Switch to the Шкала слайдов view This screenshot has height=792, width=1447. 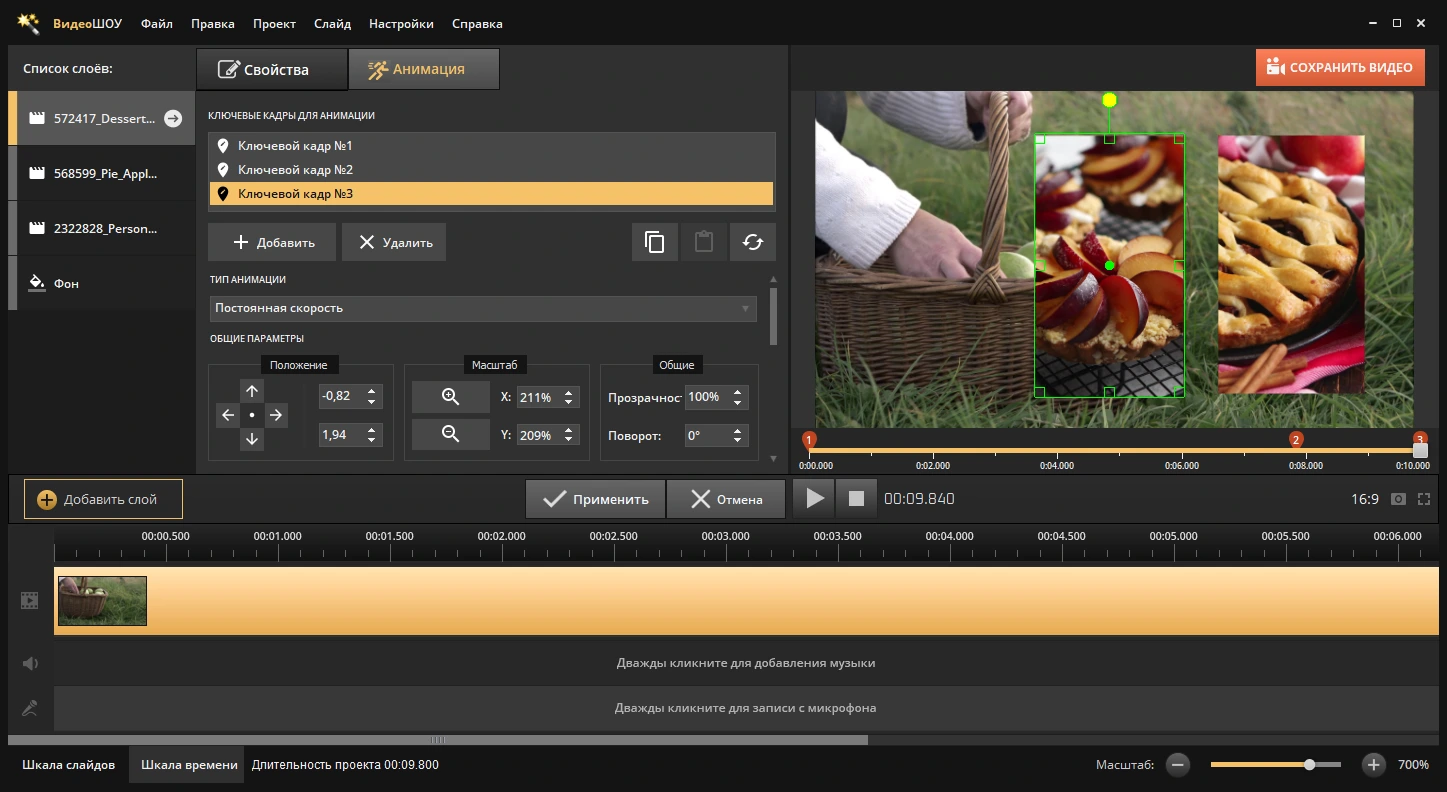pos(68,765)
